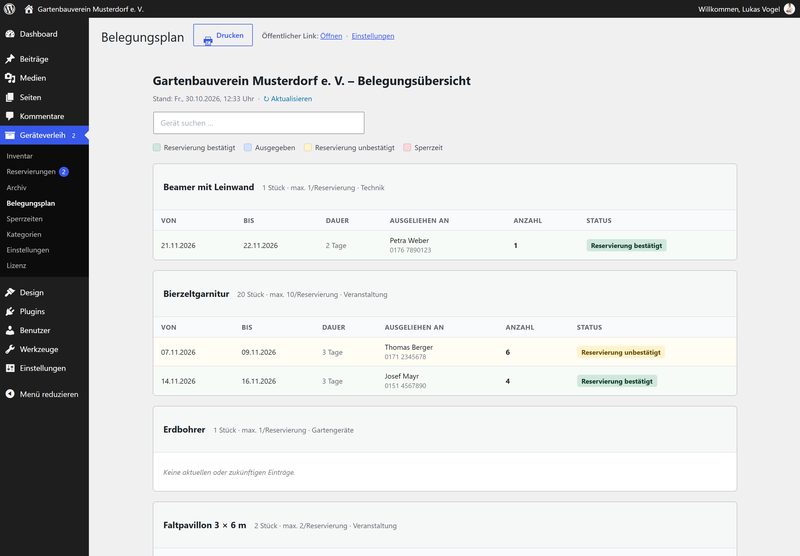Image resolution: width=800 pixels, height=556 pixels.
Task: Click the Design brush icon
Action: (10, 292)
